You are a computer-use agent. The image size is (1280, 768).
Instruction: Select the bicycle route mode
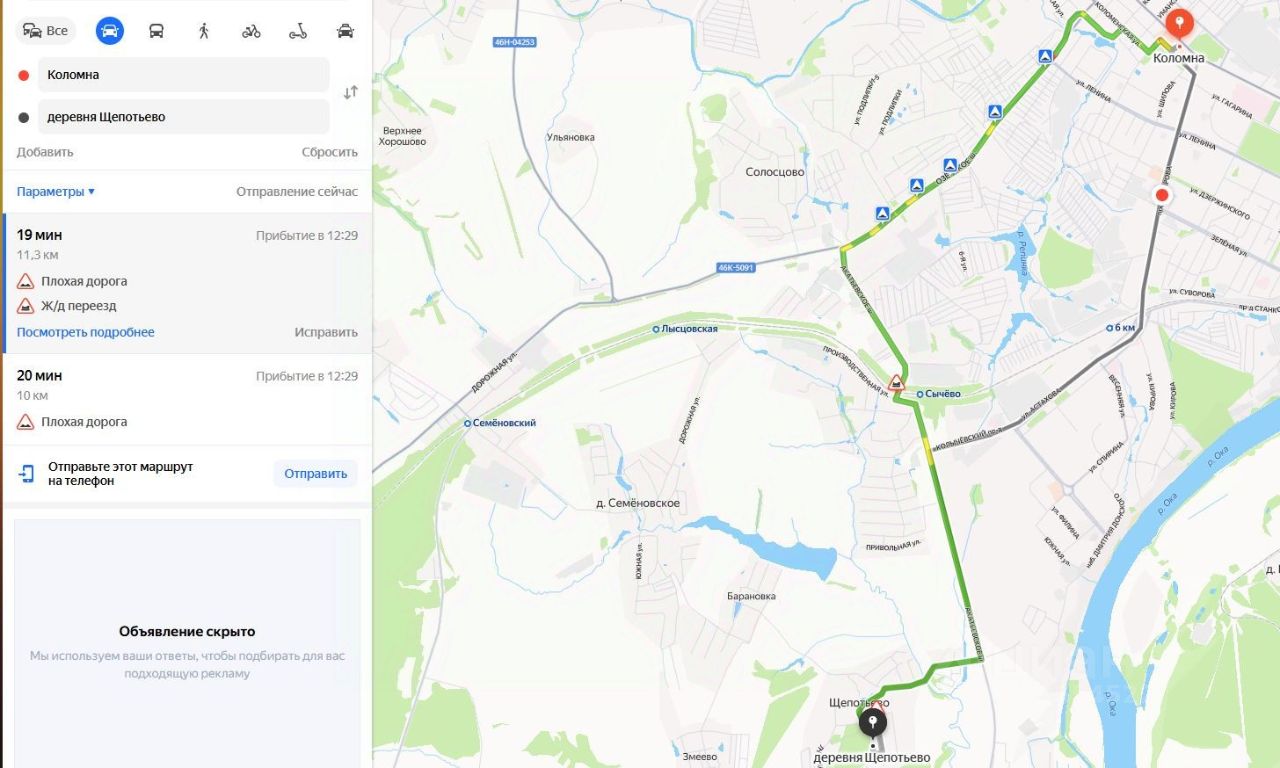click(251, 31)
